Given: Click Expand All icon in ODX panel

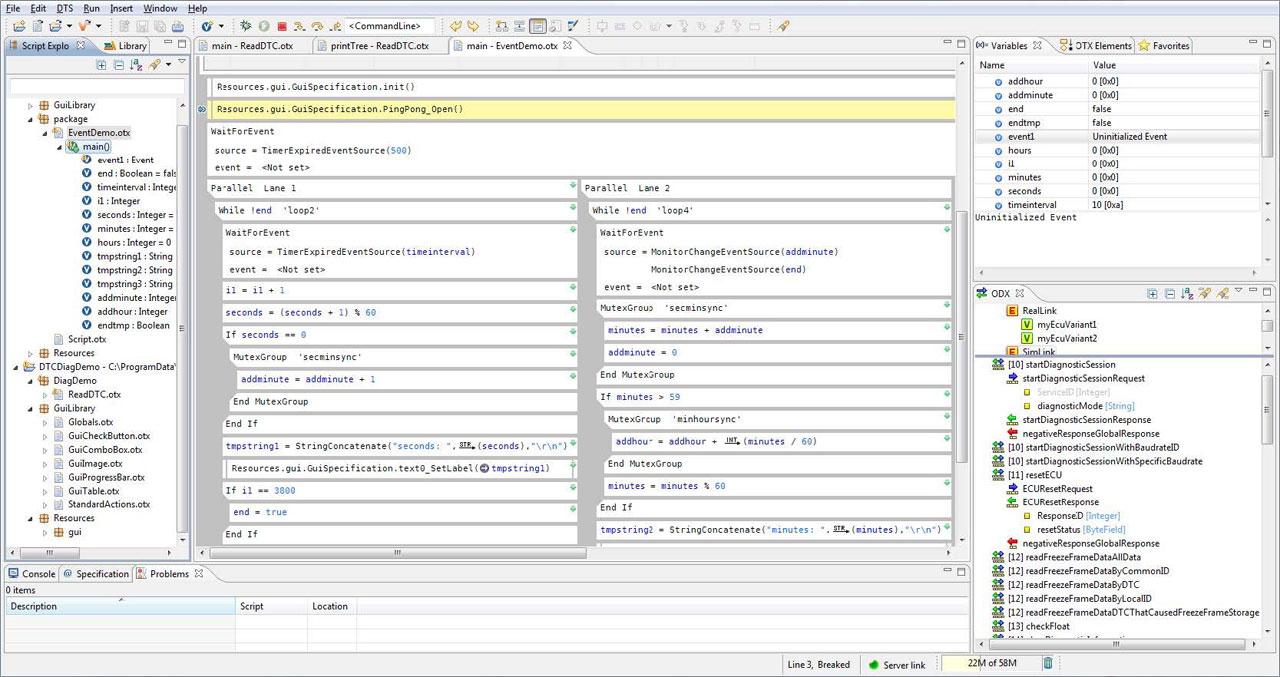Looking at the screenshot, I should point(1152,293).
